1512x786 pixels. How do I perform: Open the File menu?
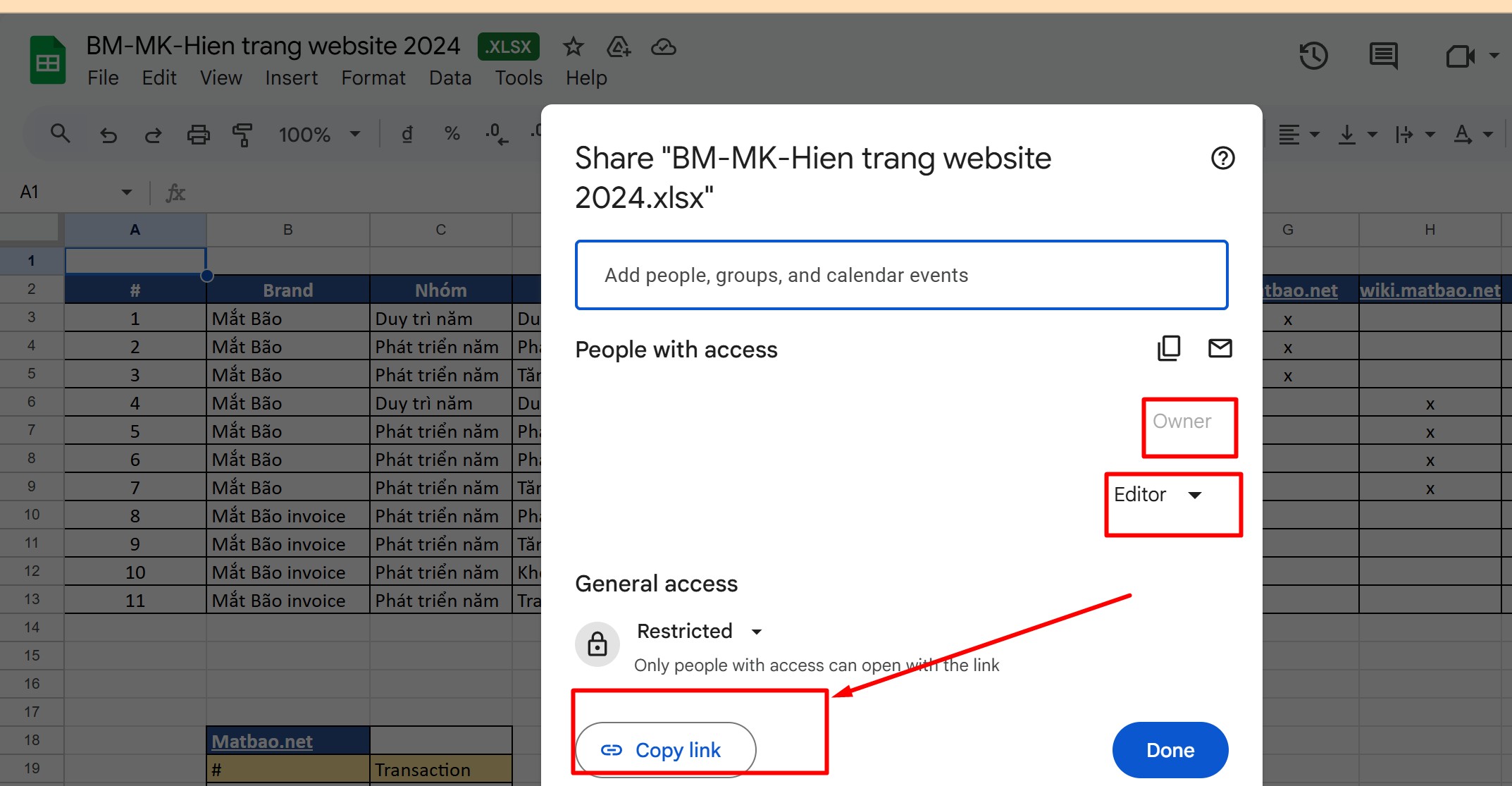pos(103,78)
